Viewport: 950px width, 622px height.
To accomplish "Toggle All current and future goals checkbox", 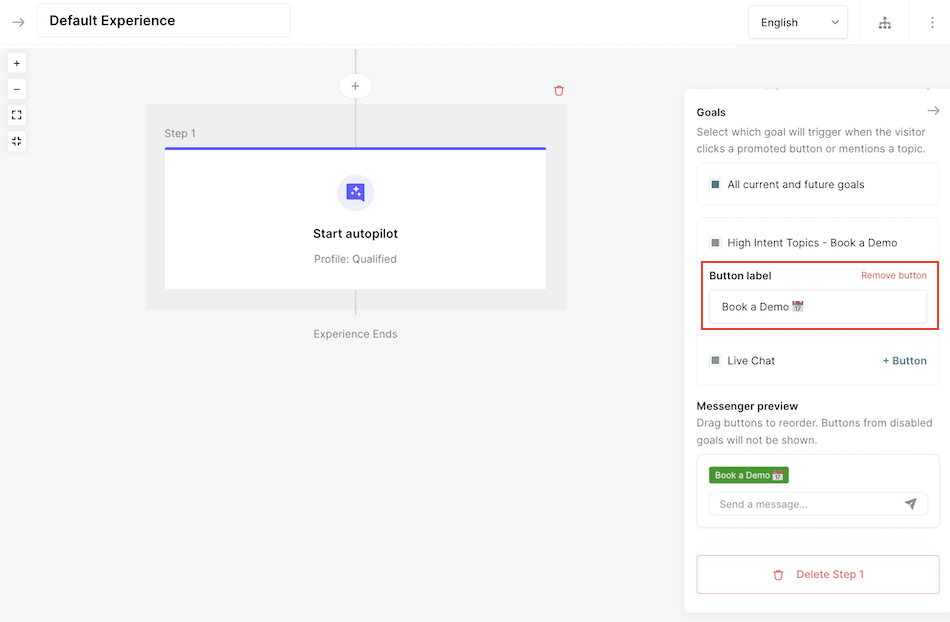I will (x=716, y=184).
